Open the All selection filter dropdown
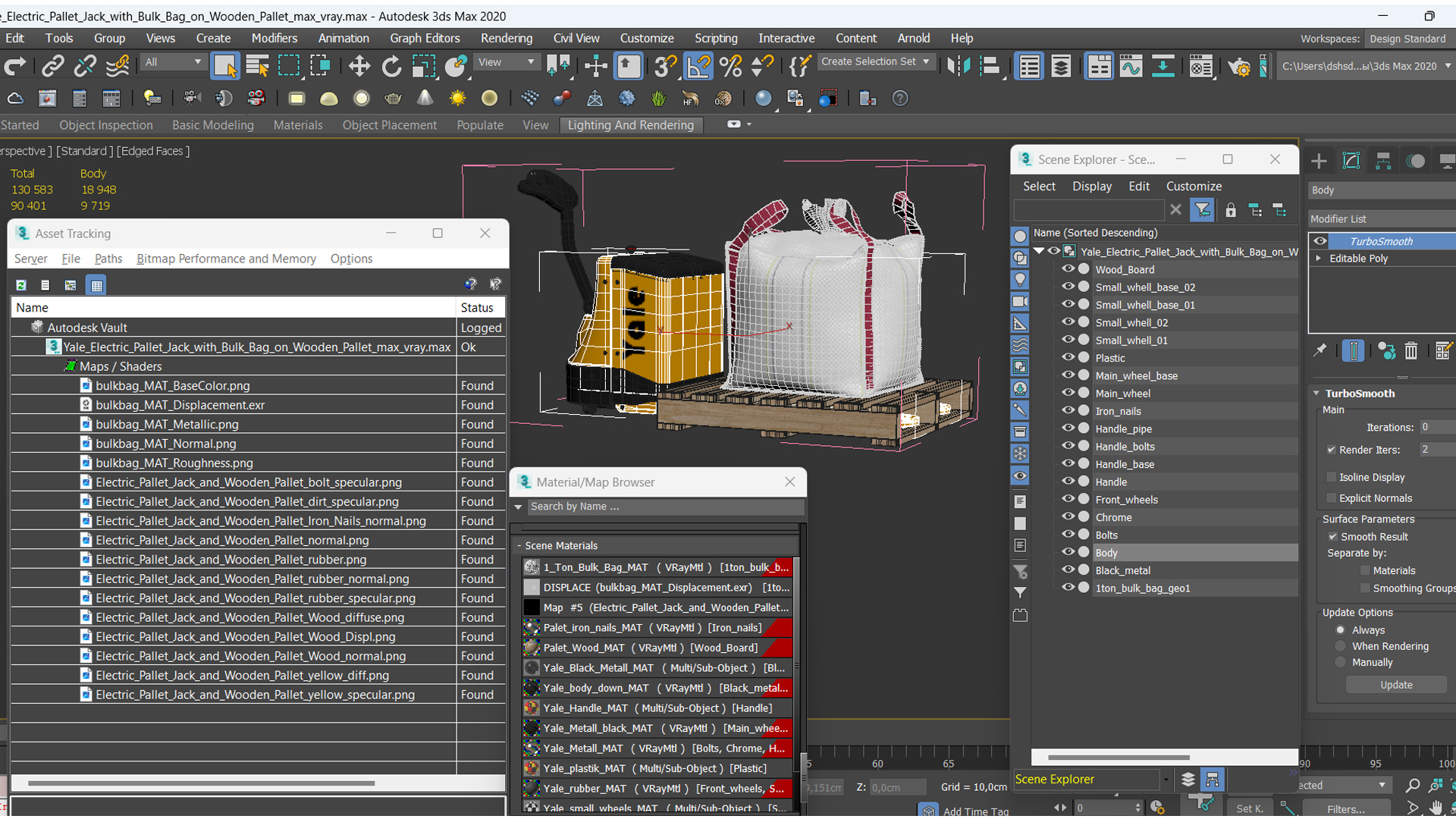Image resolution: width=1456 pixels, height=819 pixels. 173,62
